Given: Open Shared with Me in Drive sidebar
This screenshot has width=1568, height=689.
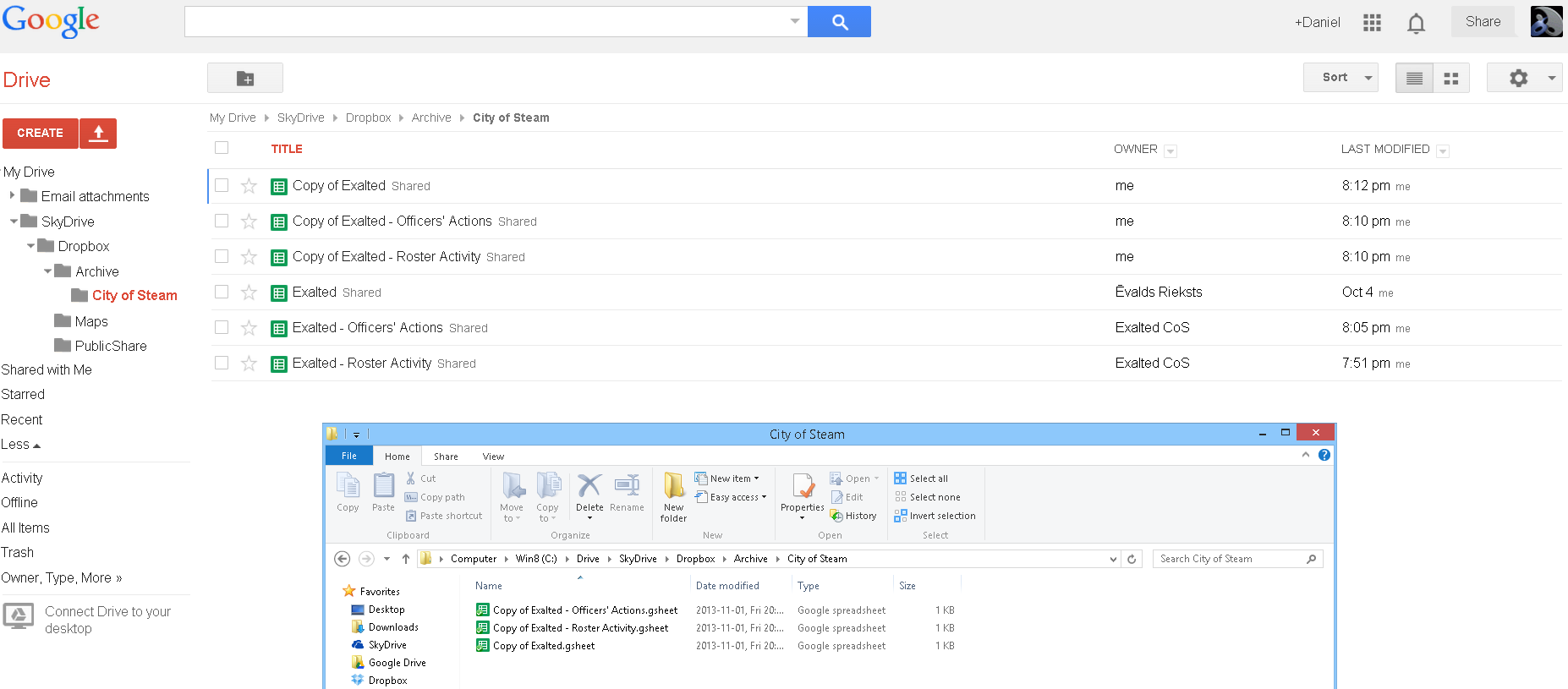Looking at the screenshot, I should coord(47,369).
